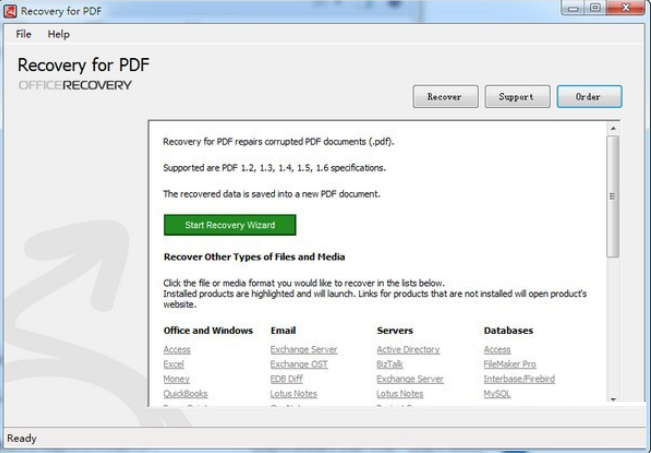Start the Recovery Wizard
Image resolution: width=651 pixels, height=453 pixels.
tap(230, 225)
